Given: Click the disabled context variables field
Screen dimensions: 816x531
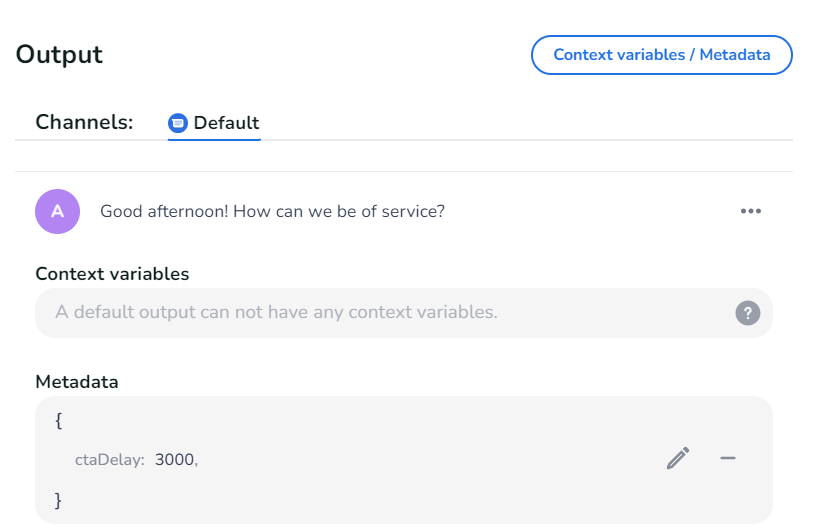Looking at the screenshot, I should pos(380,313).
